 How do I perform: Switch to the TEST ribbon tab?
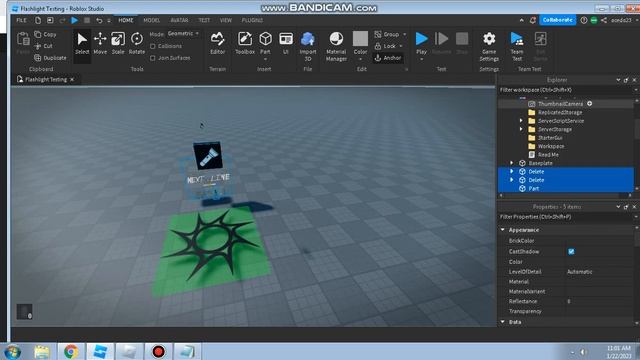[x=204, y=20]
